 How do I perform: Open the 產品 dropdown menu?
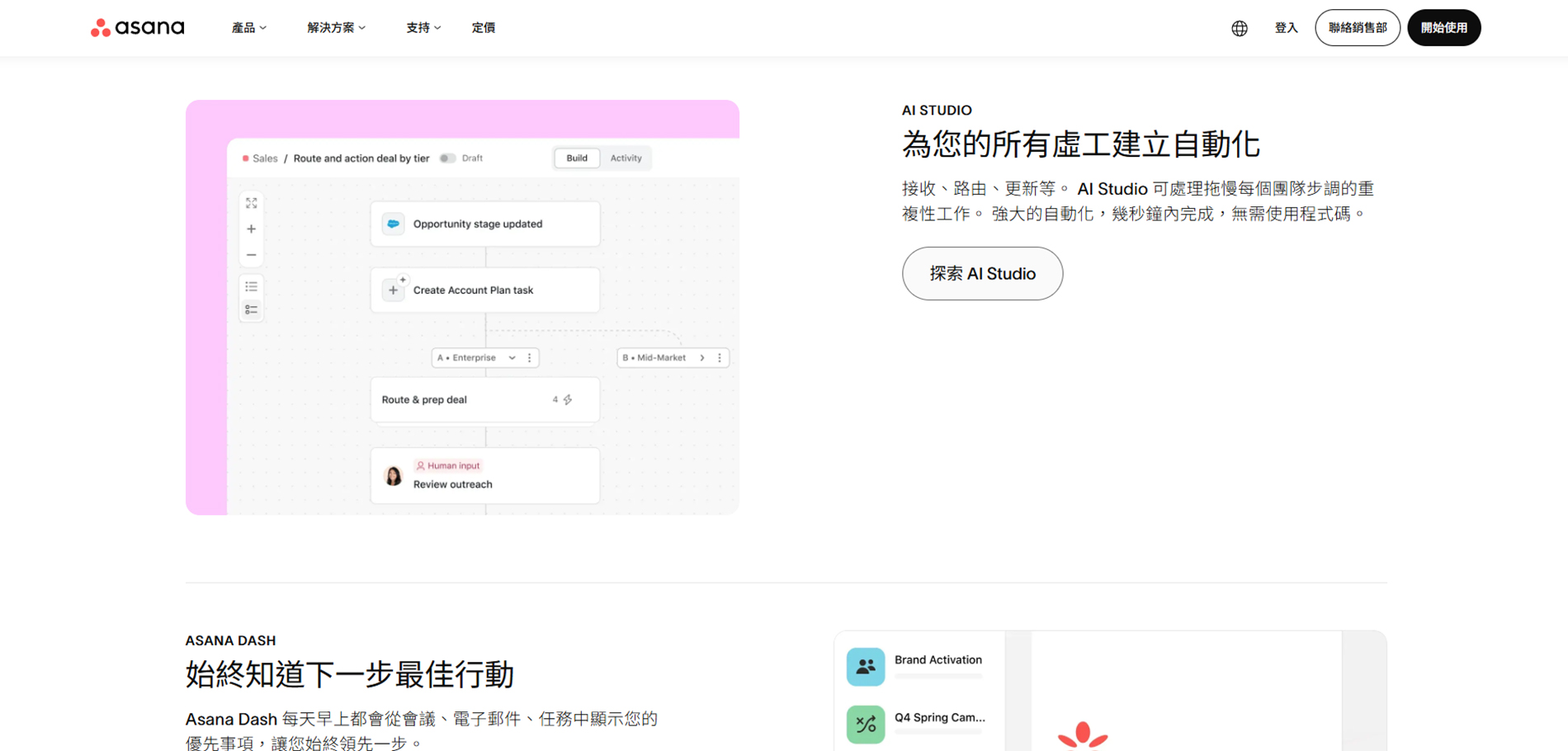[x=249, y=28]
